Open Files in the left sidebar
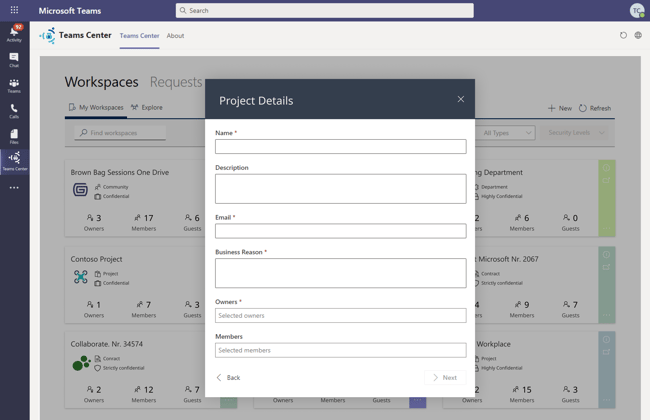Image resolution: width=650 pixels, height=420 pixels. coord(14,136)
